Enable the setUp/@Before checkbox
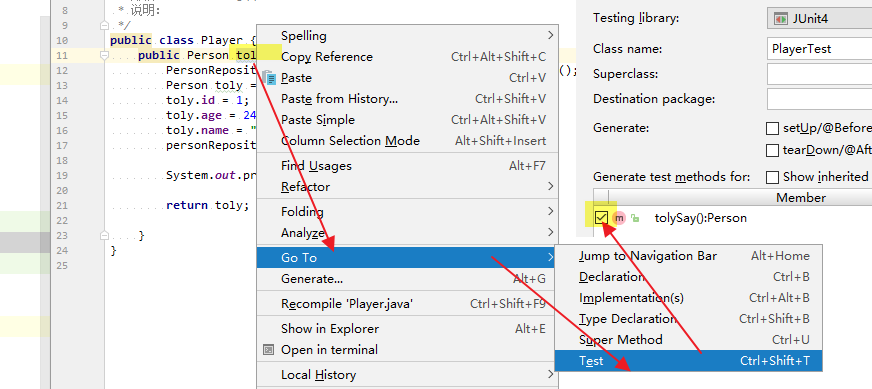The image size is (872, 389). (x=772, y=129)
